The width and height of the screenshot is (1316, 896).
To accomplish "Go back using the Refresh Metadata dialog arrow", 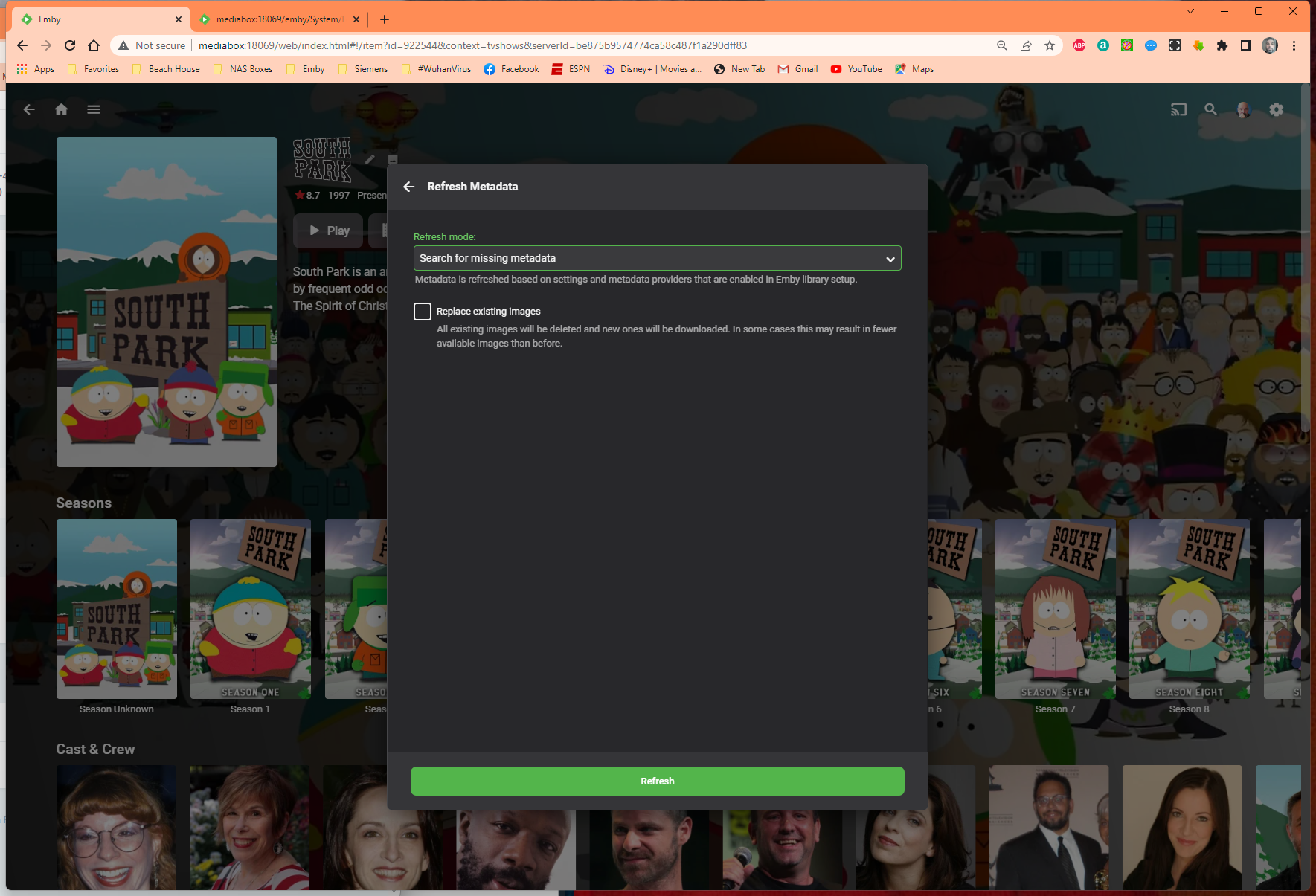I will coord(408,187).
